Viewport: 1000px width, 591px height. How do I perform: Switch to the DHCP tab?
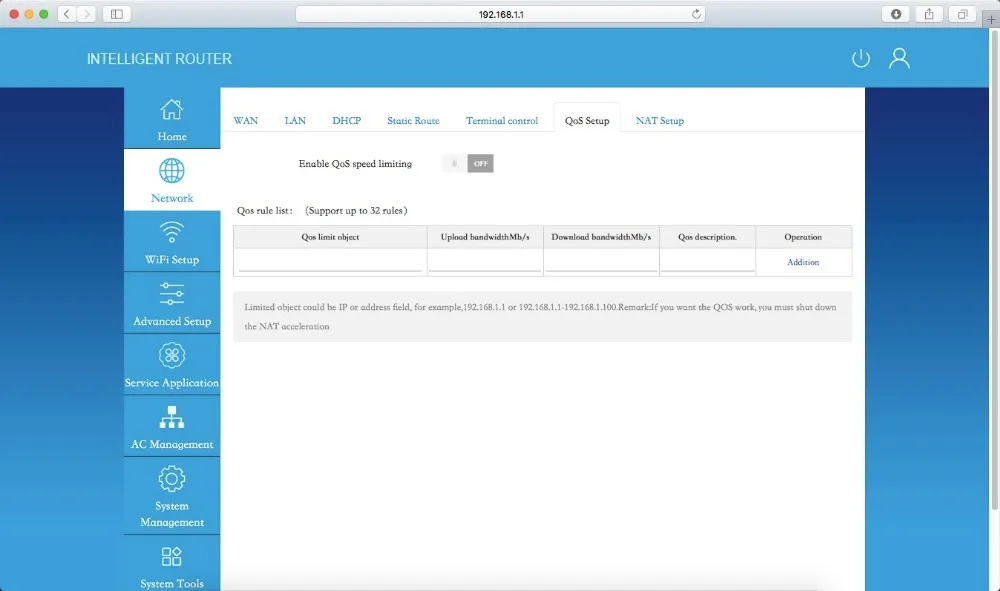(x=346, y=120)
